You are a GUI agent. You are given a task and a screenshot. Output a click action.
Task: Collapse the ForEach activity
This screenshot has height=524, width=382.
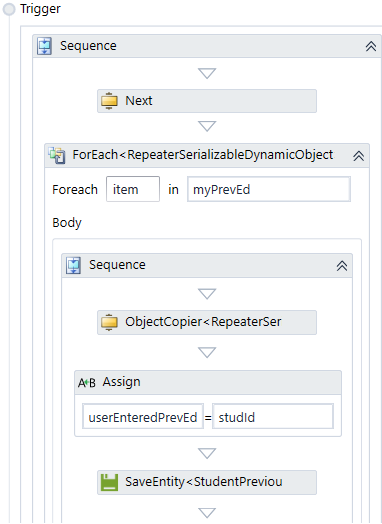tap(359, 156)
